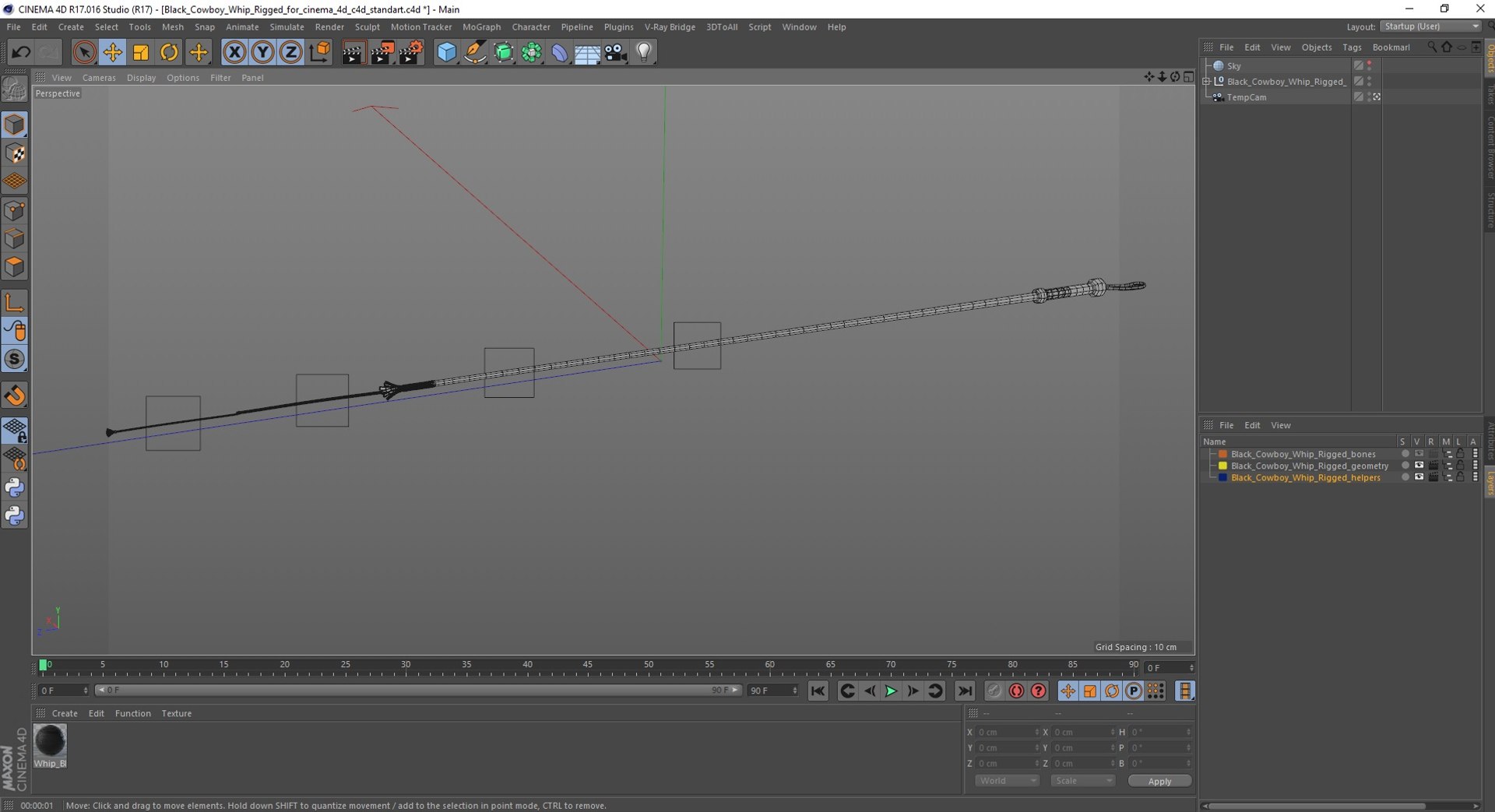The width and height of the screenshot is (1495, 812).
Task: Open the V-Ray Bridge menu
Action: tap(670, 26)
